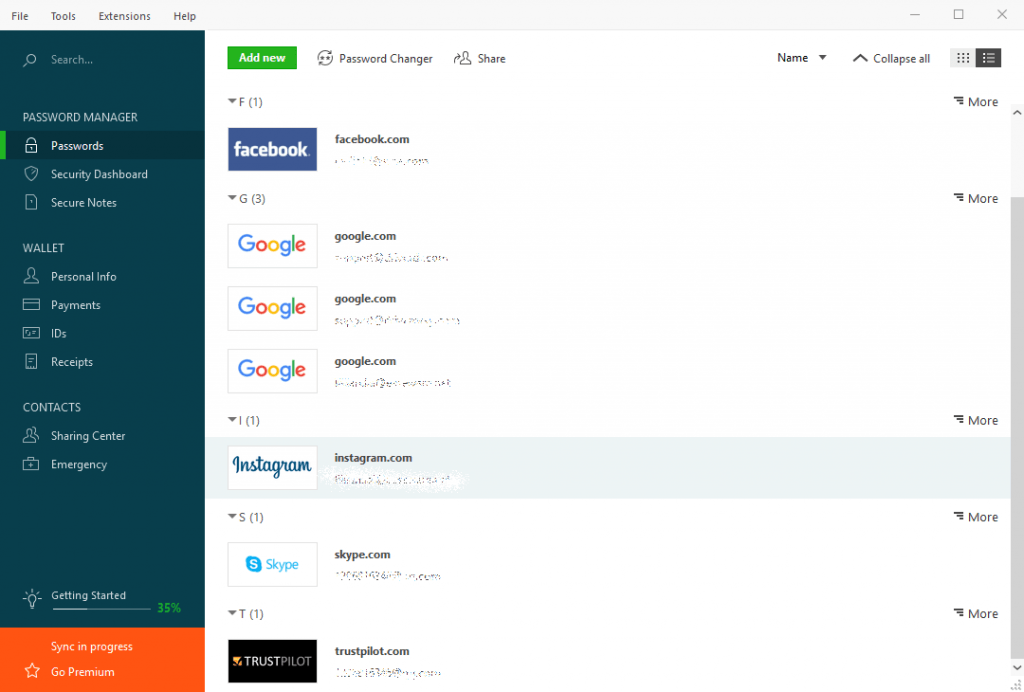Screen dimensions: 1024x692
Task: Open More options for G group
Action: pyautogui.click(x=976, y=198)
